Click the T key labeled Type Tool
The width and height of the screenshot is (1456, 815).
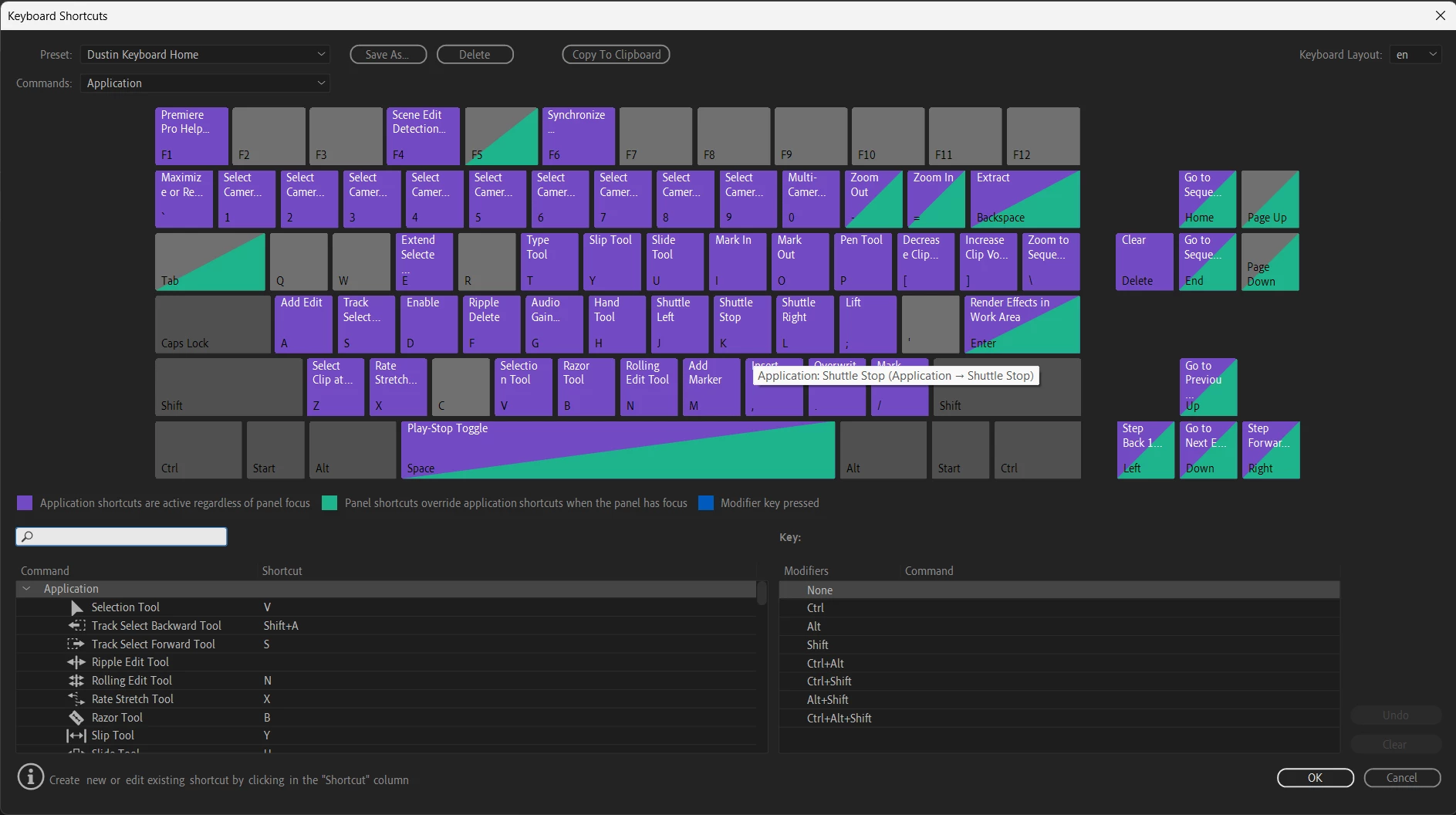[x=549, y=262]
